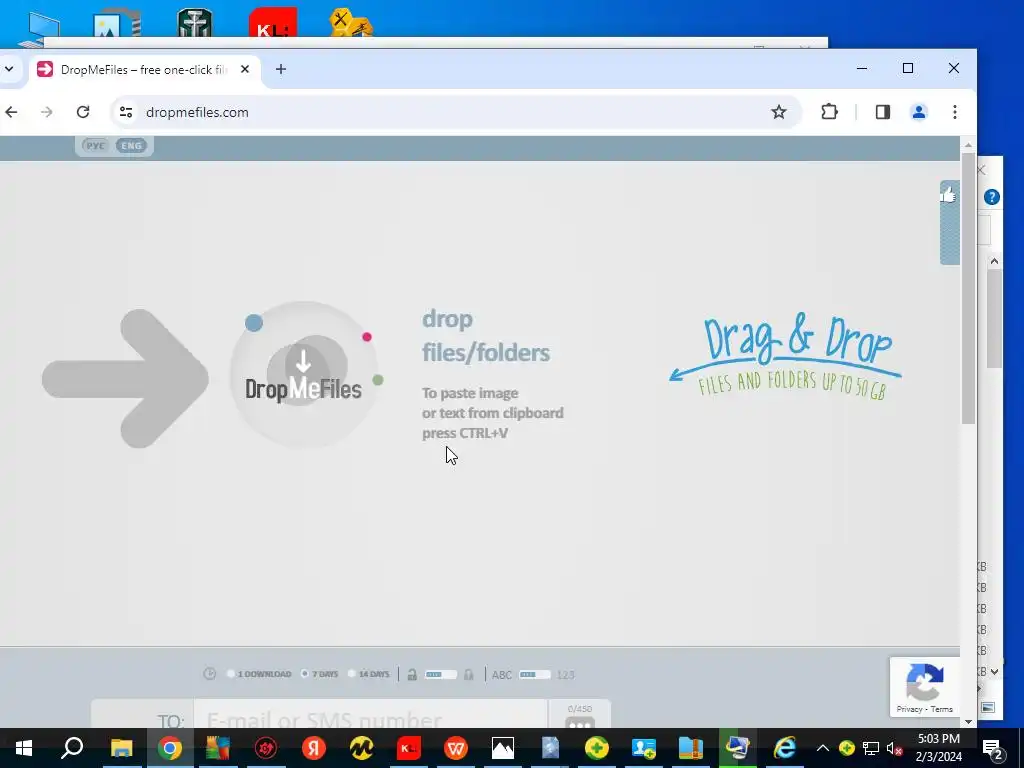Open the yellow Yandex Market taskbar icon

(361, 748)
